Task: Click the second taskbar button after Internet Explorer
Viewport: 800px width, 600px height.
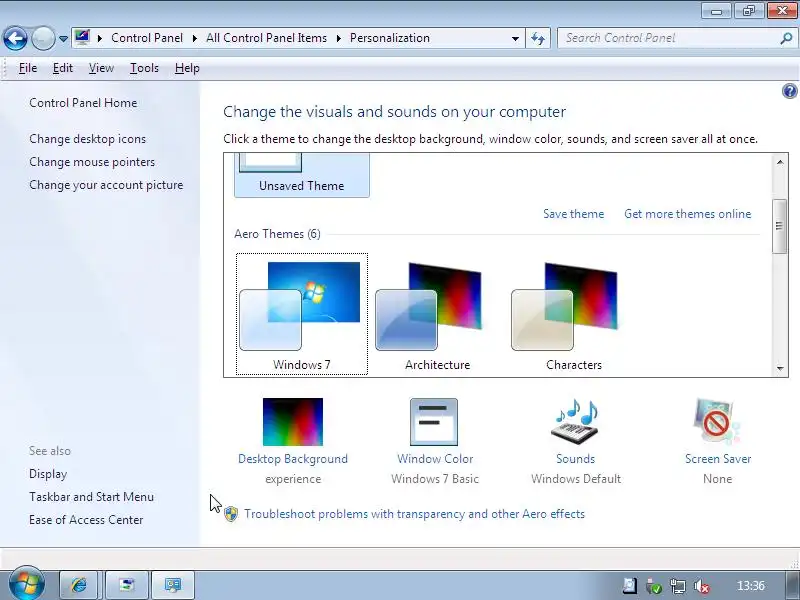Action: (127, 585)
